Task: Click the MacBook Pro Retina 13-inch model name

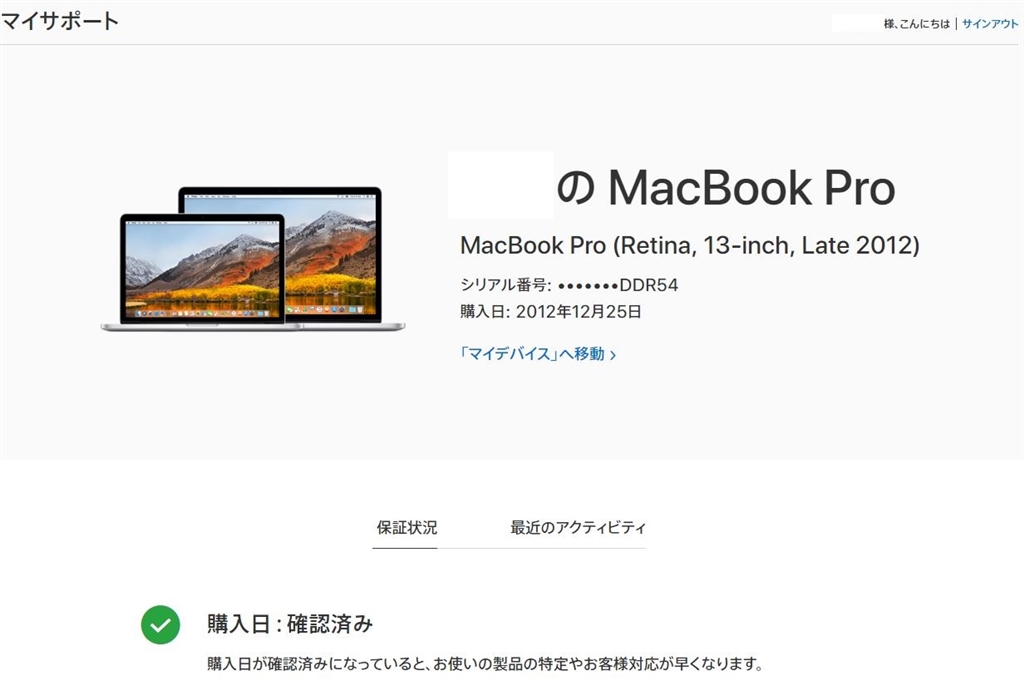Action: (x=690, y=246)
